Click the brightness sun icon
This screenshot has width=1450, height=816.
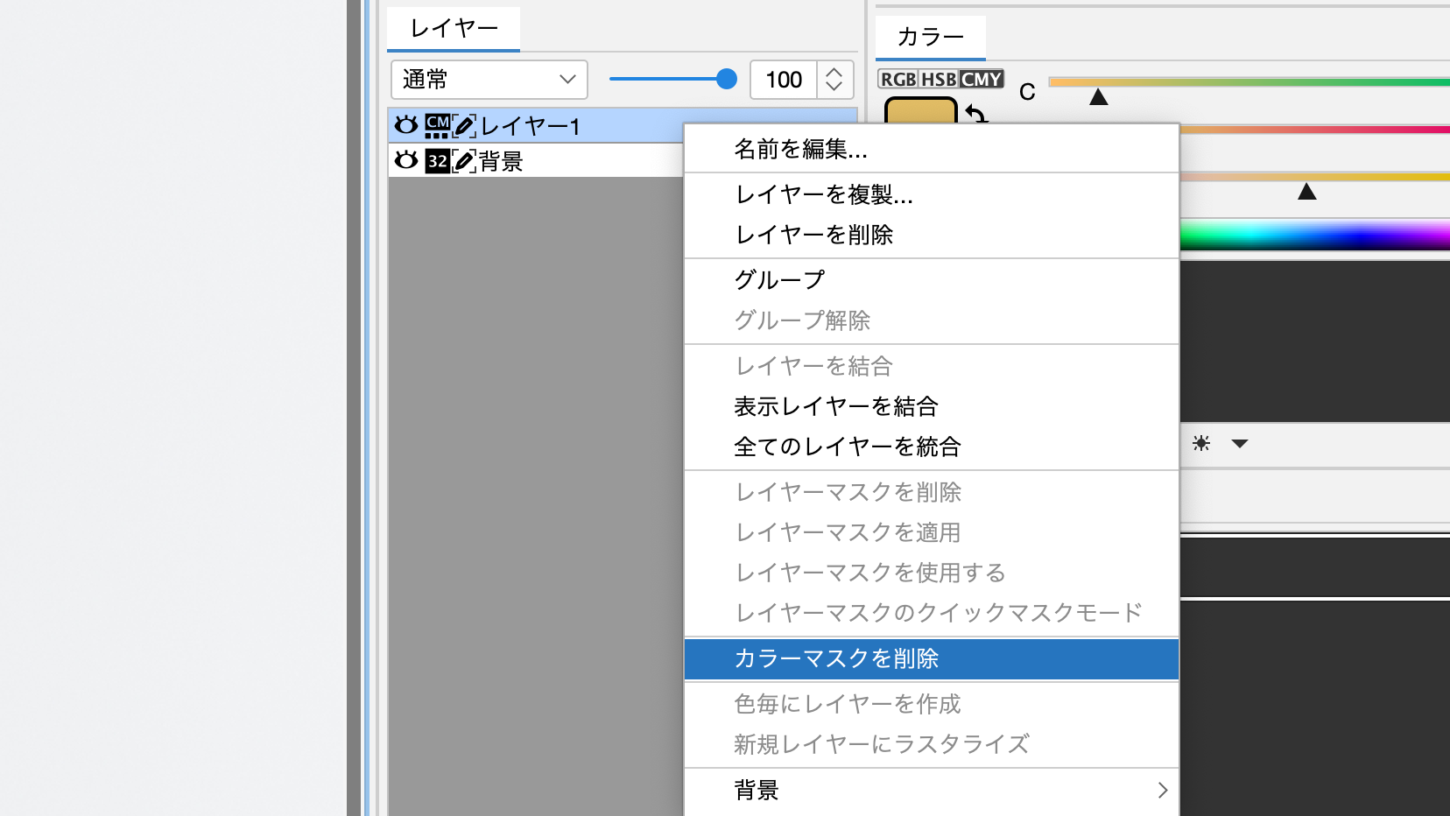click(x=1201, y=443)
